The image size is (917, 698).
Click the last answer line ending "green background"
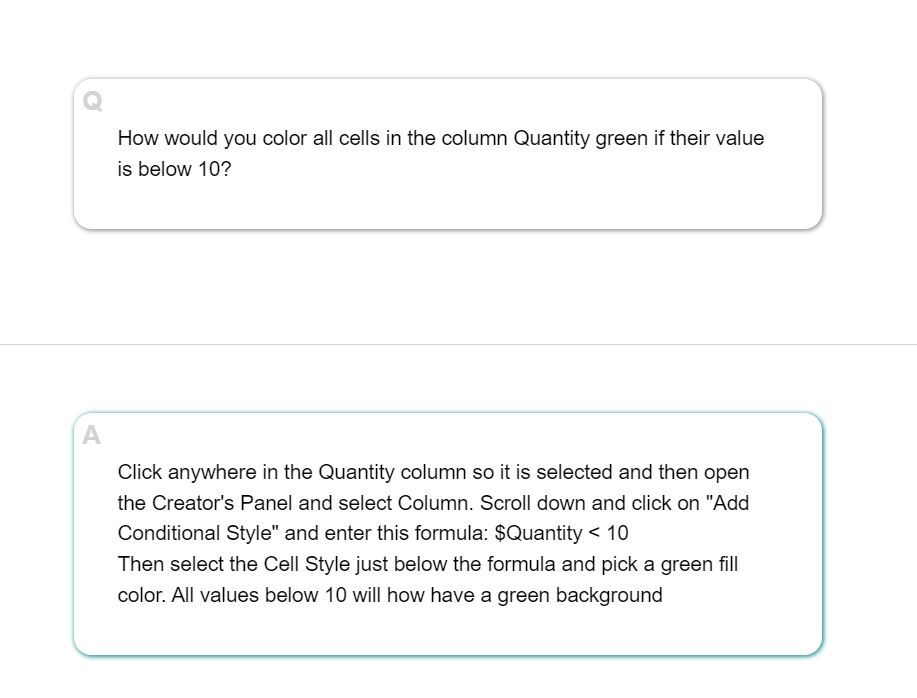pyautogui.click(x=390, y=596)
